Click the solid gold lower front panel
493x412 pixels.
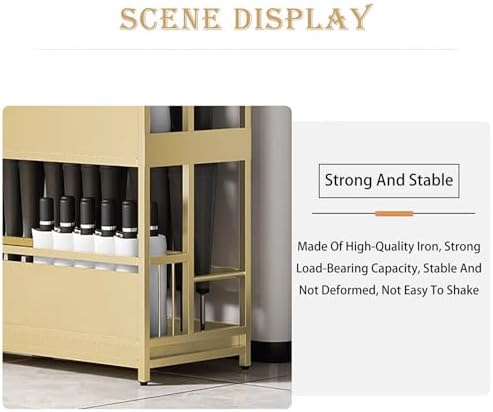coord(72,312)
